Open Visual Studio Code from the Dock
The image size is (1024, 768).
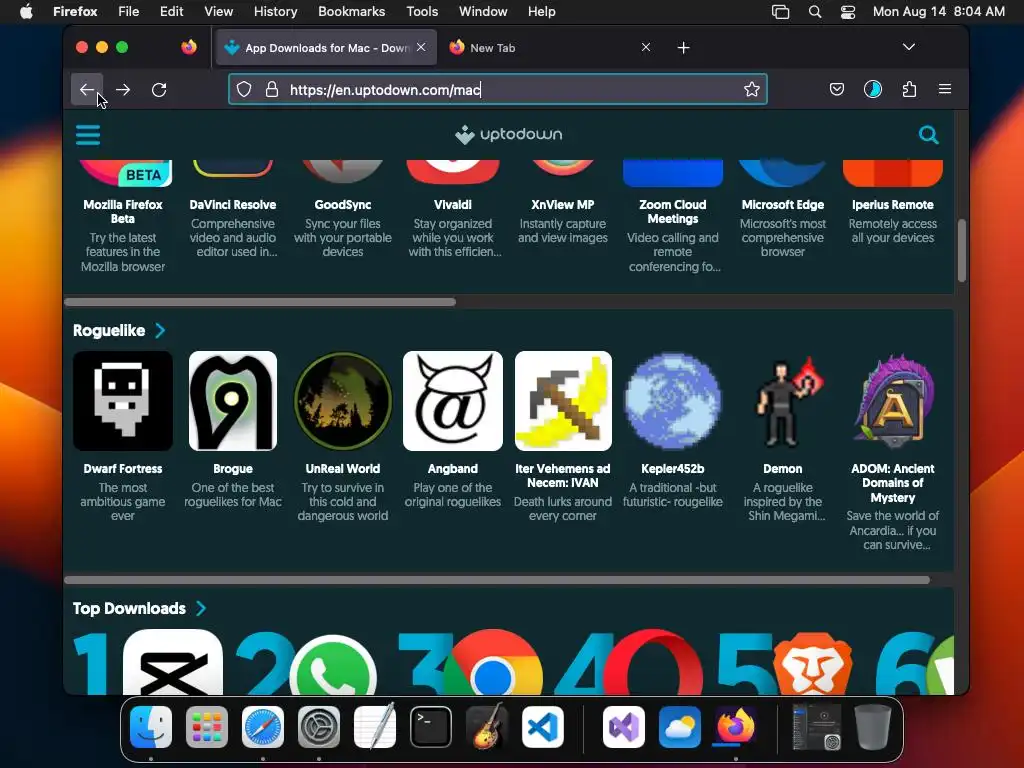[x=543, y=727]
